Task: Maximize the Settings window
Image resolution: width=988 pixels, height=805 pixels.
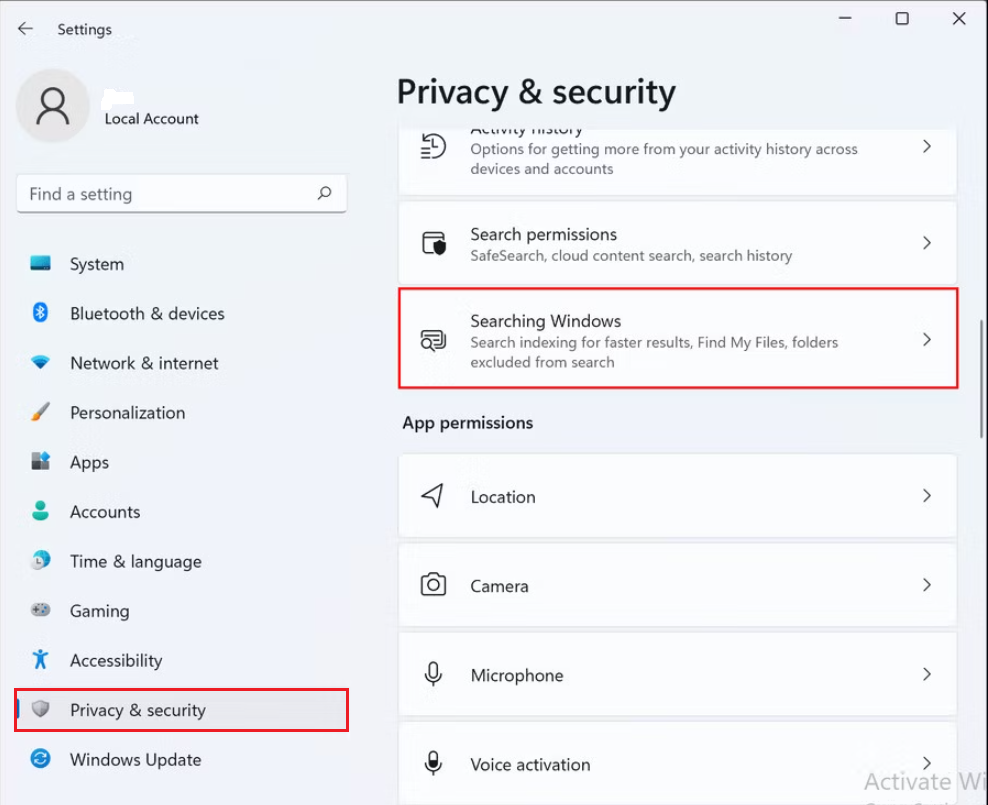Action: coord(902,18)
